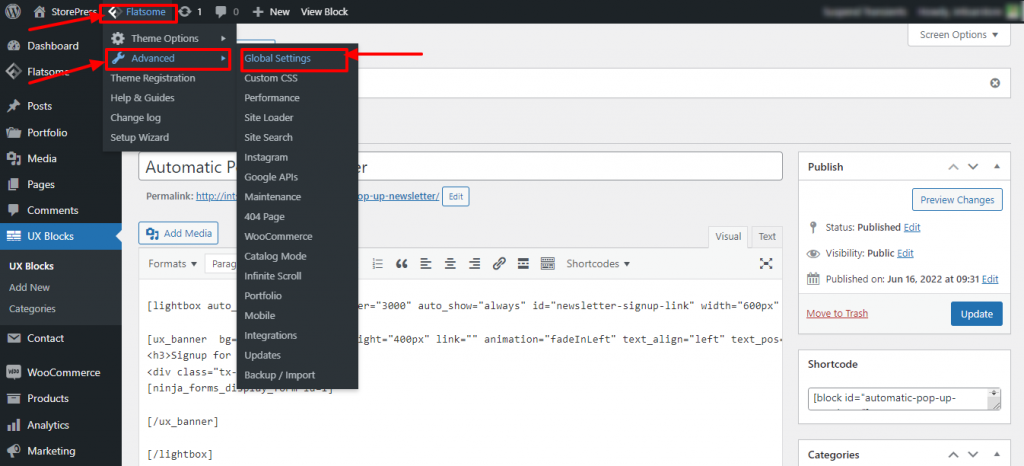Screen dimensions: 1024x466
Task: Switch to the Visual editor tab
Action: 728,237
